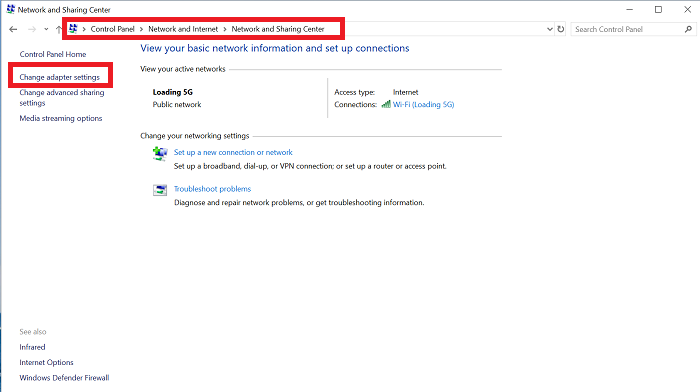This screenshot has width=700, height=392.
Task: Click the Network and Sharing Center title icon
Action: pos(11,9)
